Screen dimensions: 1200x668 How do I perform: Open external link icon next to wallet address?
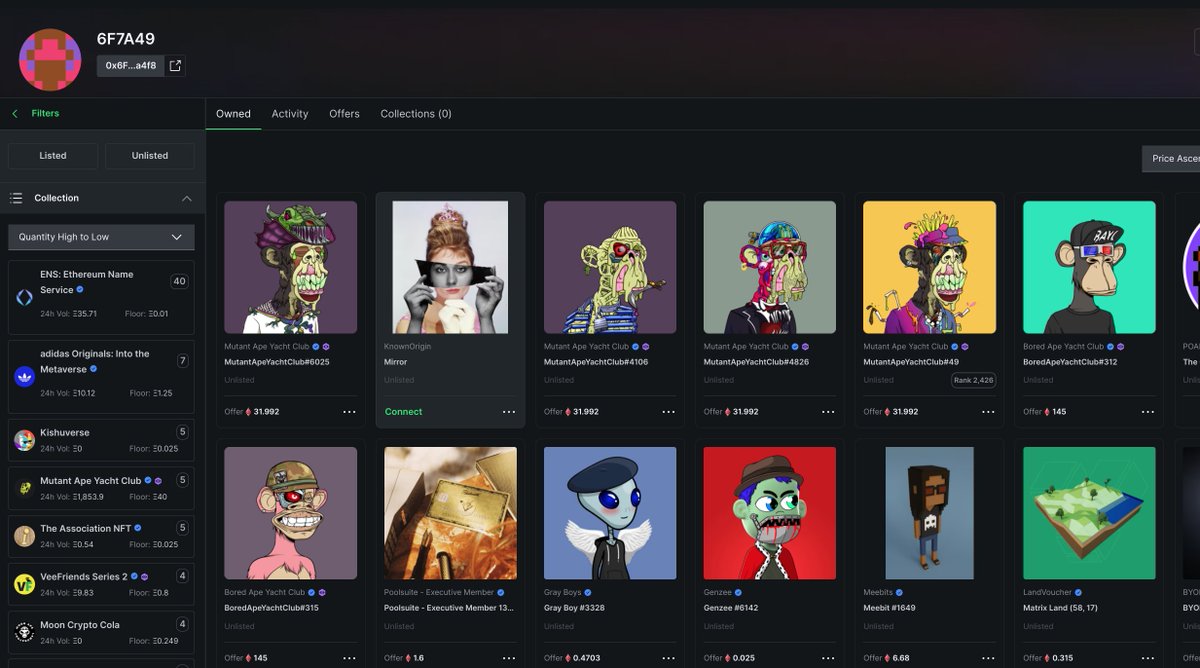pyautogui.click(x=175, y=66)
